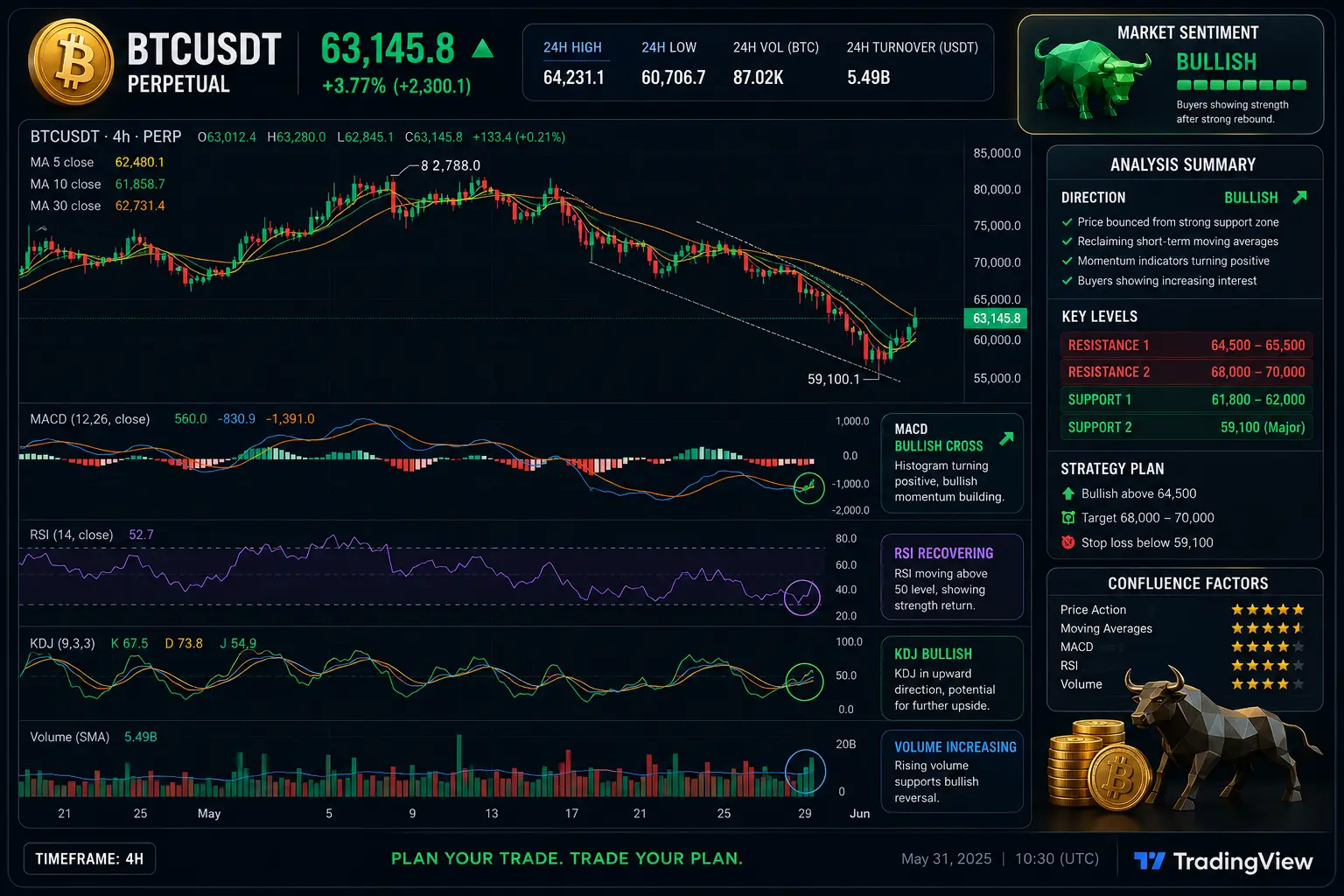The width and height of the screenshot is (1344, 896).
Task: Click the RSI star rating under Confluence Factors
Action: (1268, 666)
